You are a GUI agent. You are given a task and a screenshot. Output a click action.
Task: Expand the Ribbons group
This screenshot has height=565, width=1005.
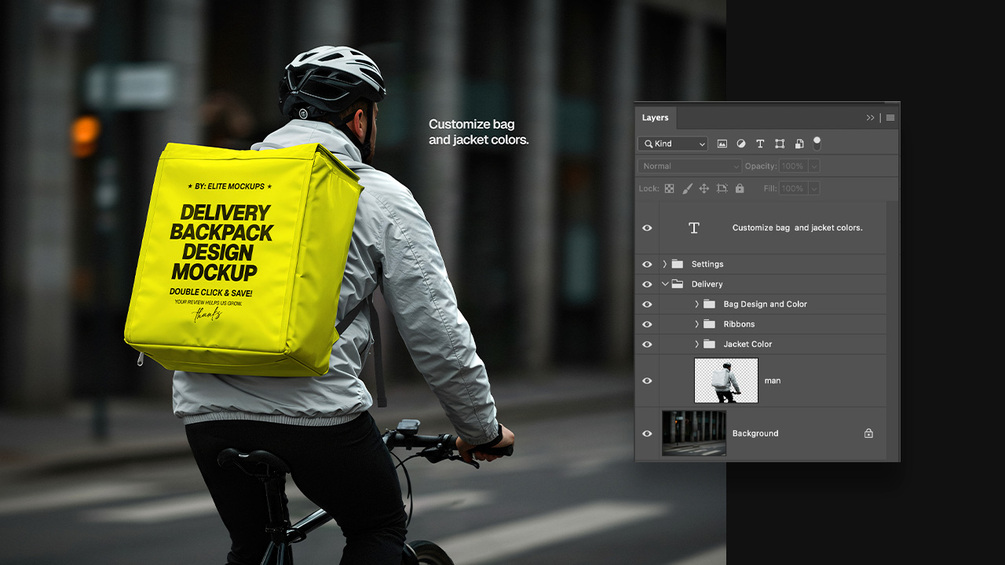pos(697,324)
